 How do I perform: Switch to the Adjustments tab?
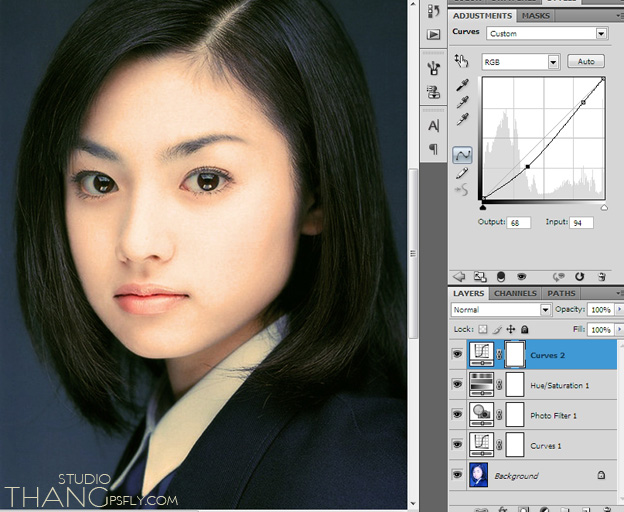[x=482, y=16]
